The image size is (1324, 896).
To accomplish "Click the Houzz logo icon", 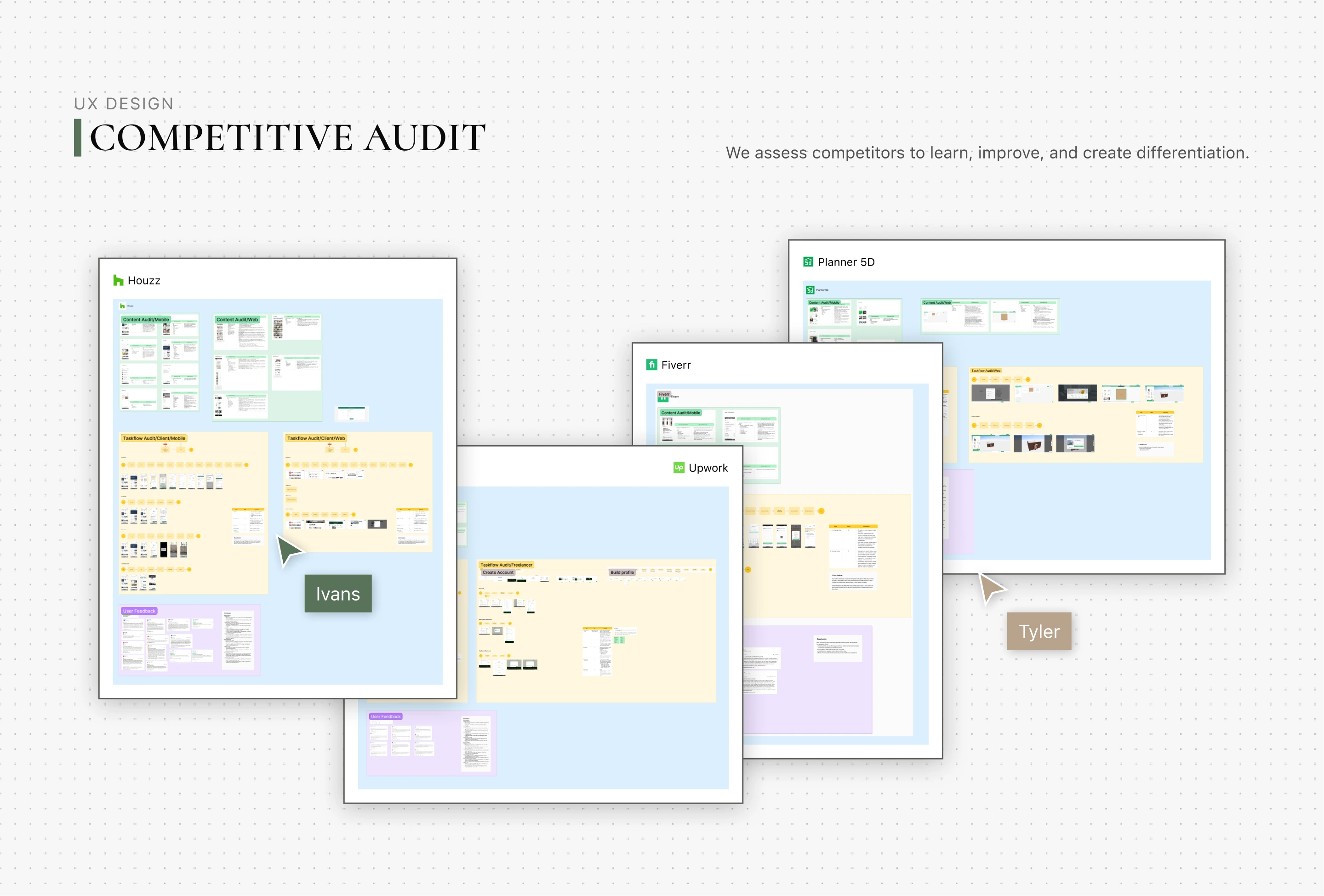I will click(x=118, y=280).
